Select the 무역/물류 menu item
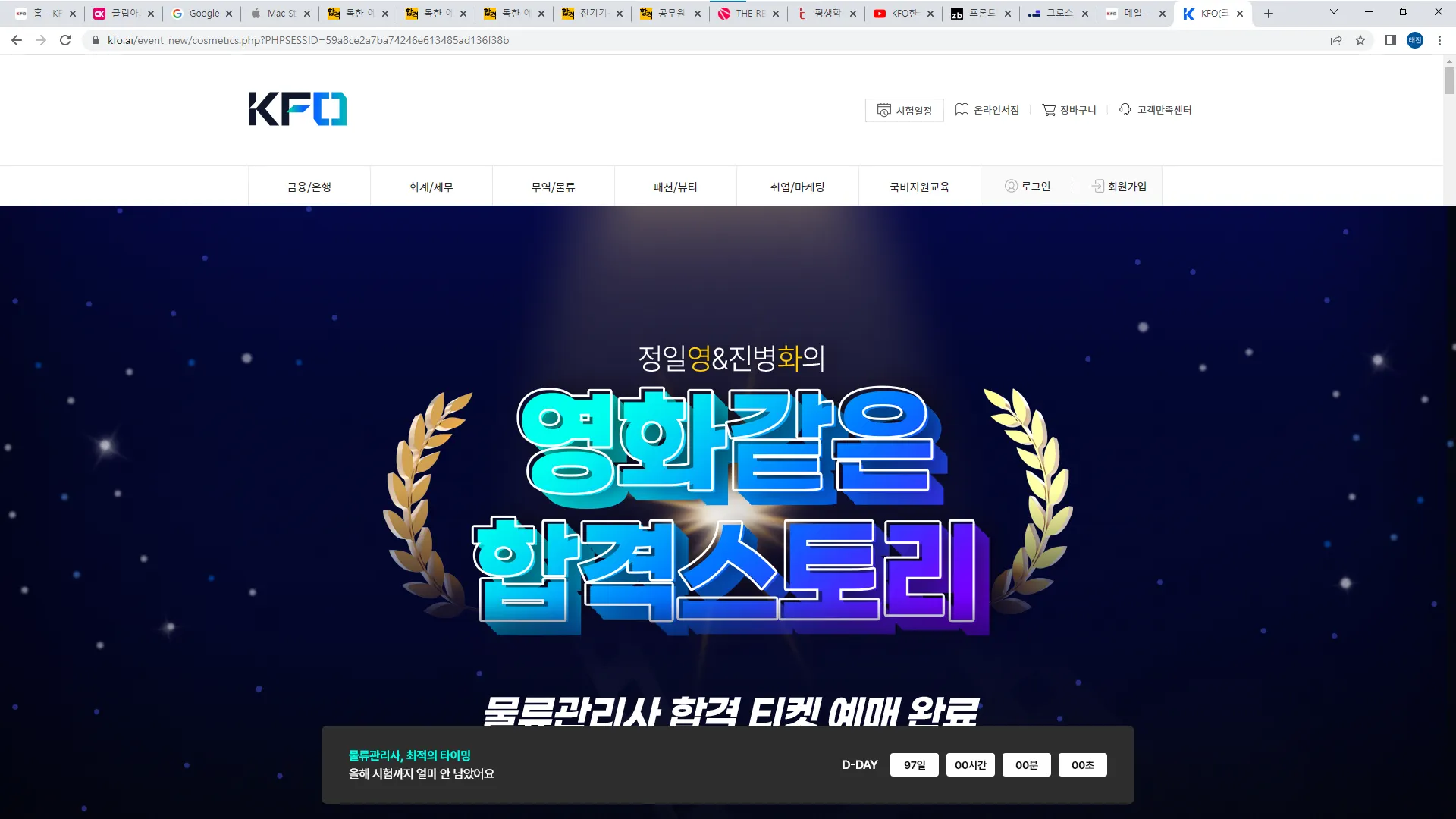The height and width of the screenshot is (819, 1456). point(554,187)
